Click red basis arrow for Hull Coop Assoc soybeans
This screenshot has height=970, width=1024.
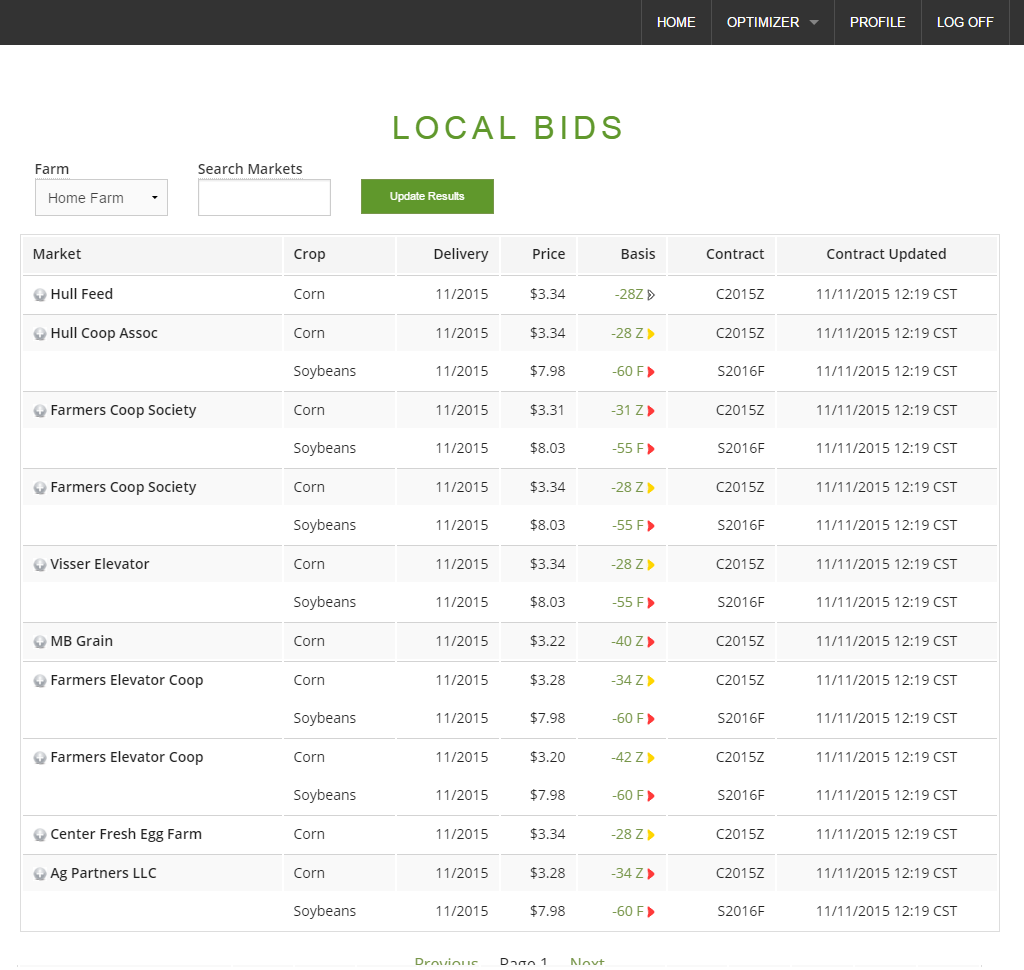(x=651, y=372)
